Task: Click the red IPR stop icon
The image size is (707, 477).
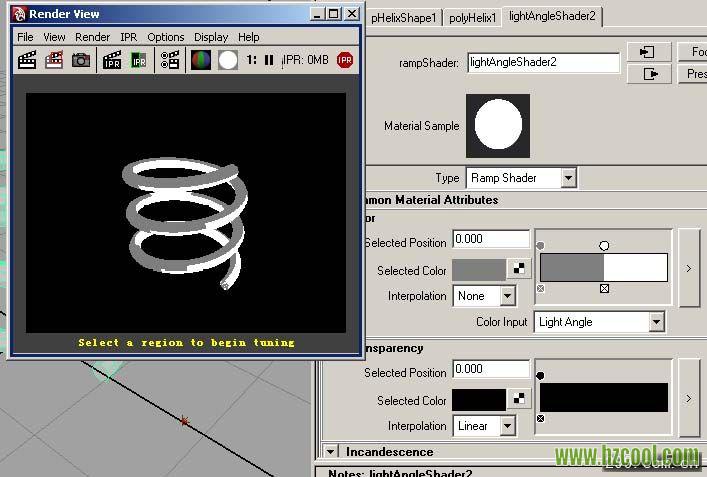Action: [x=345, y=60]
